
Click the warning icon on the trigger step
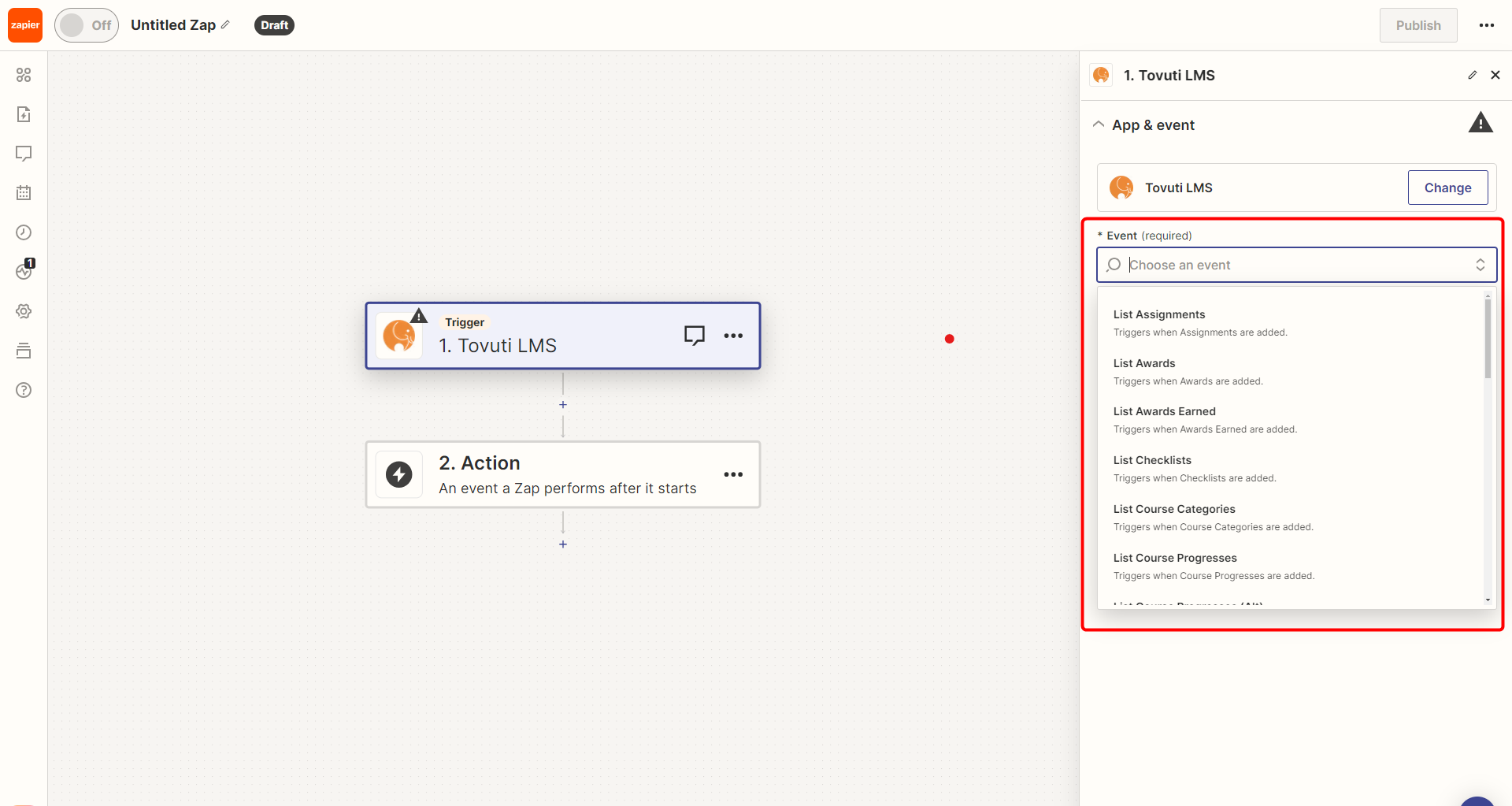click(x=419, y=316)
